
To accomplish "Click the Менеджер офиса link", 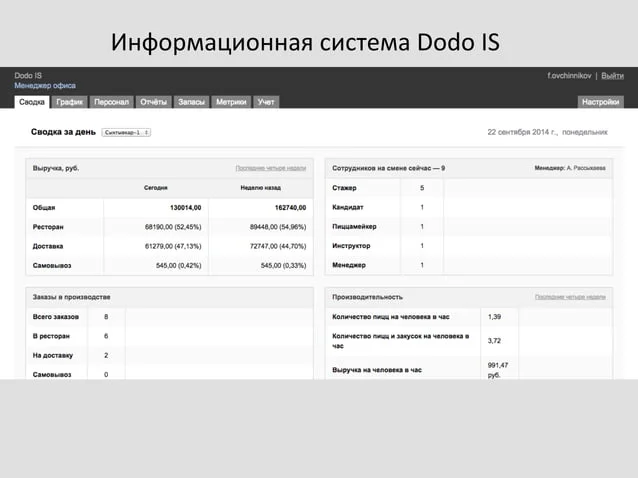I will pos(45,85).
